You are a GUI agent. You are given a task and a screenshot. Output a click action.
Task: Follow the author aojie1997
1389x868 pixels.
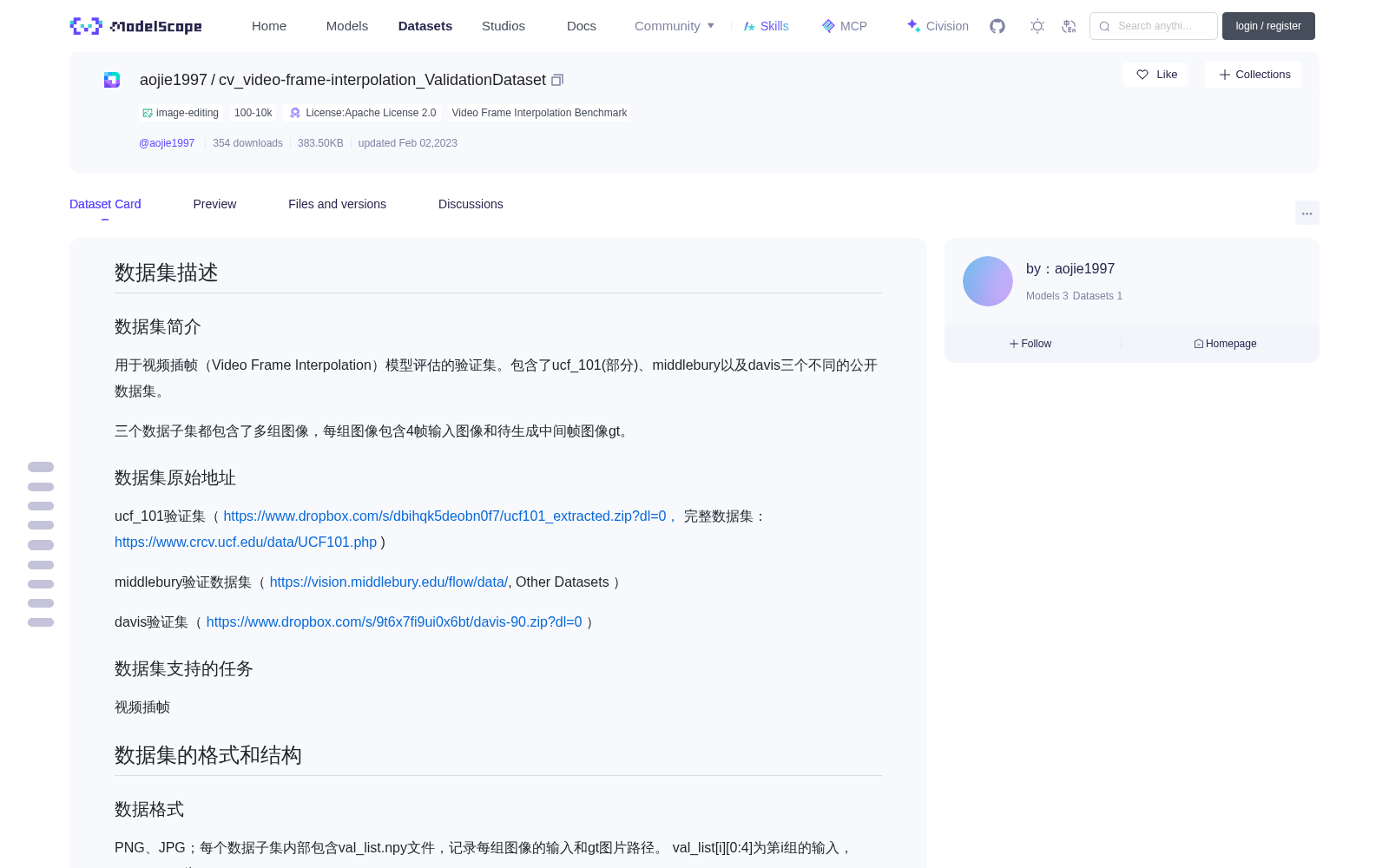[1030, 344]
